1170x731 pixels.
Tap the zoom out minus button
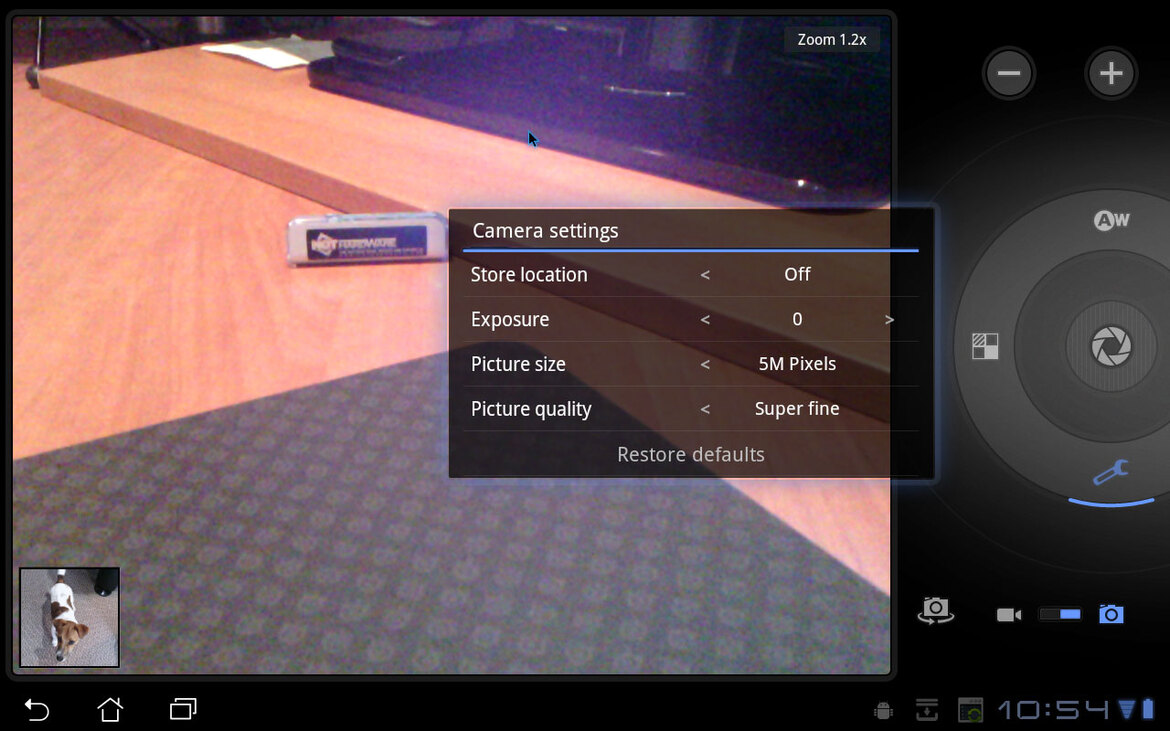coord(1008,73)
